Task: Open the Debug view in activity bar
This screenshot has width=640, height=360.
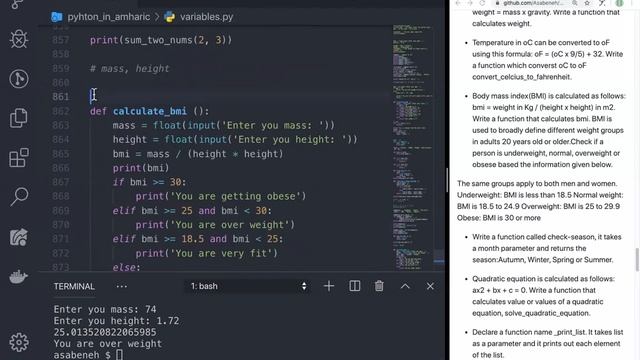Action: tap(19, 39)
